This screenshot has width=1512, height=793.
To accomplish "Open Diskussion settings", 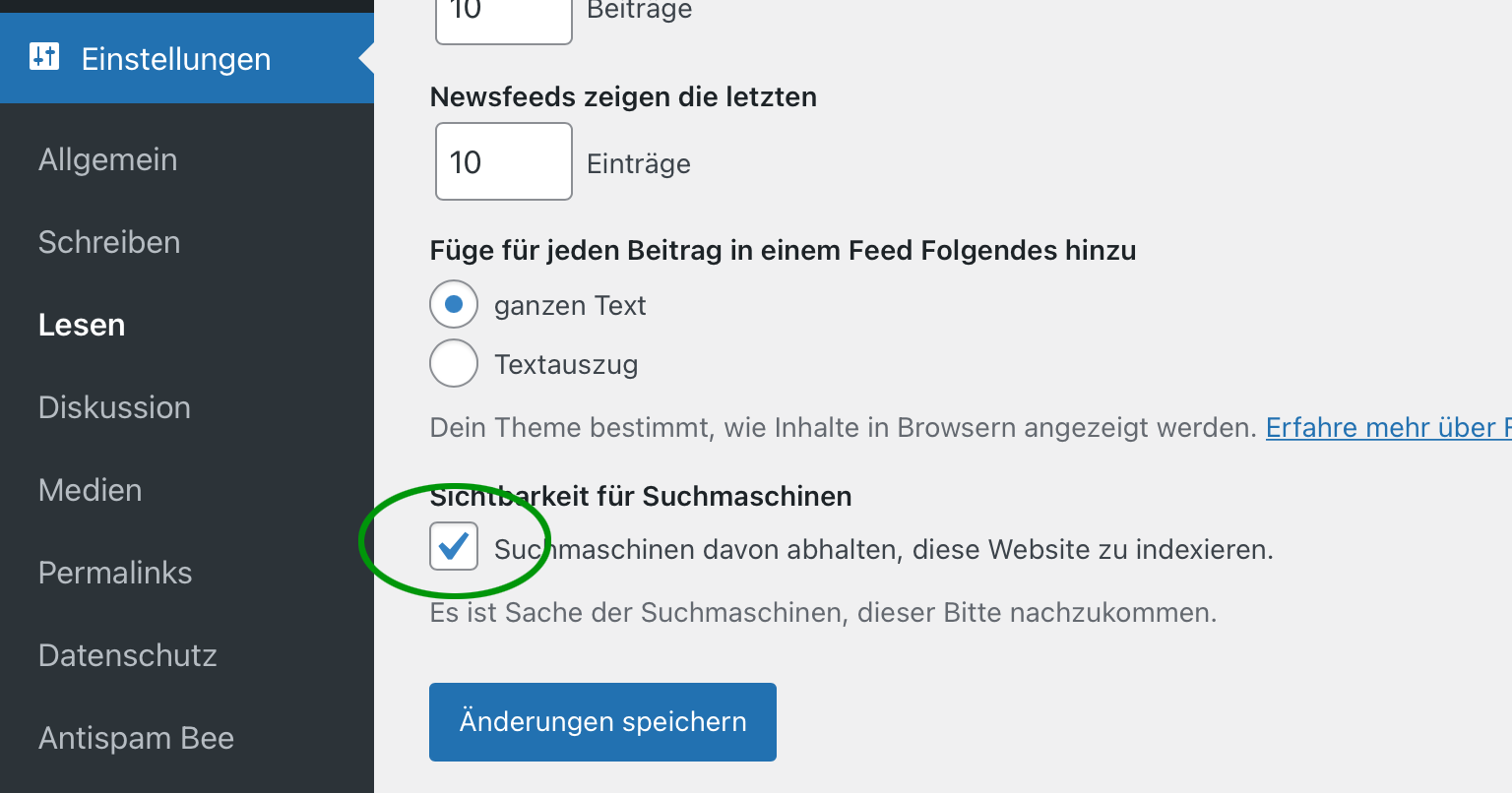I will (114, 407).
